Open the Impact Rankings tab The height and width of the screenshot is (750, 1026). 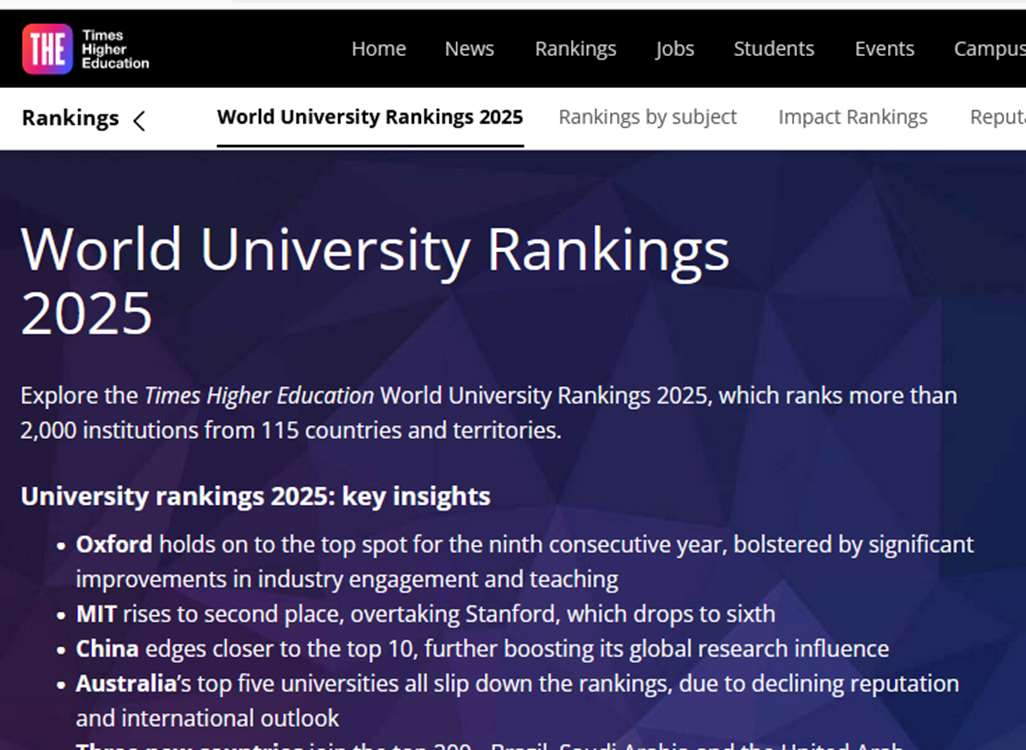(852, 117)
